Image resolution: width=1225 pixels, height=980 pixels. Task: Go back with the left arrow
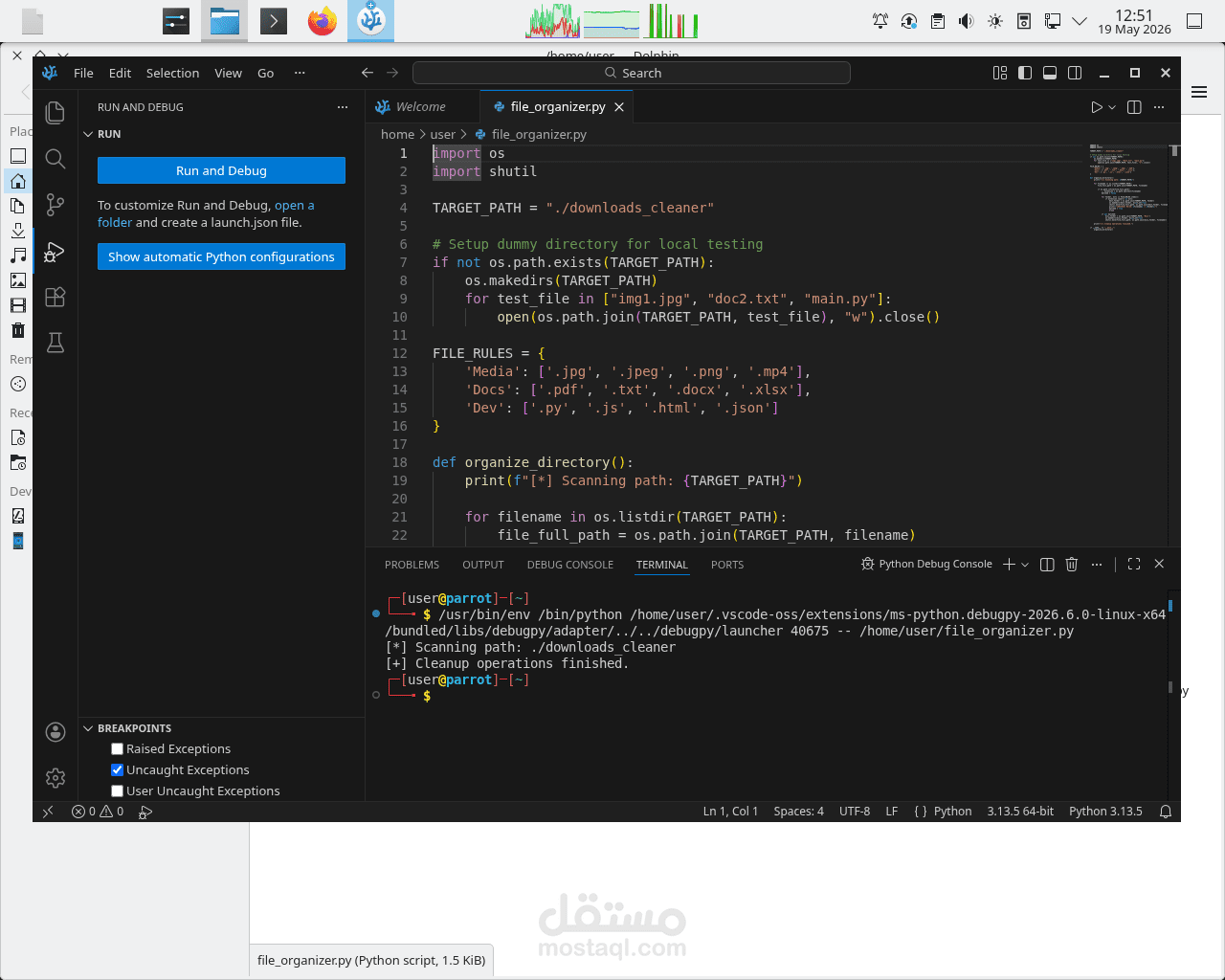[x=367, y=73]
